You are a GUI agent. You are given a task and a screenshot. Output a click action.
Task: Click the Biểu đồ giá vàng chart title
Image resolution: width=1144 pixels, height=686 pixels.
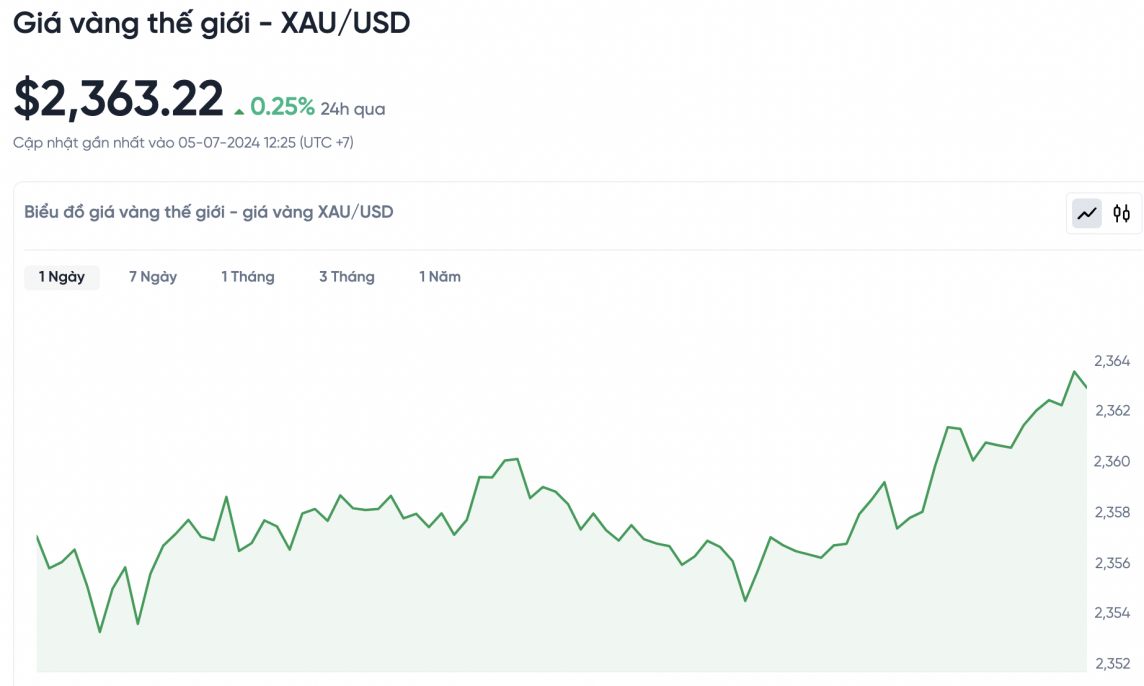(x=208, y=212)
